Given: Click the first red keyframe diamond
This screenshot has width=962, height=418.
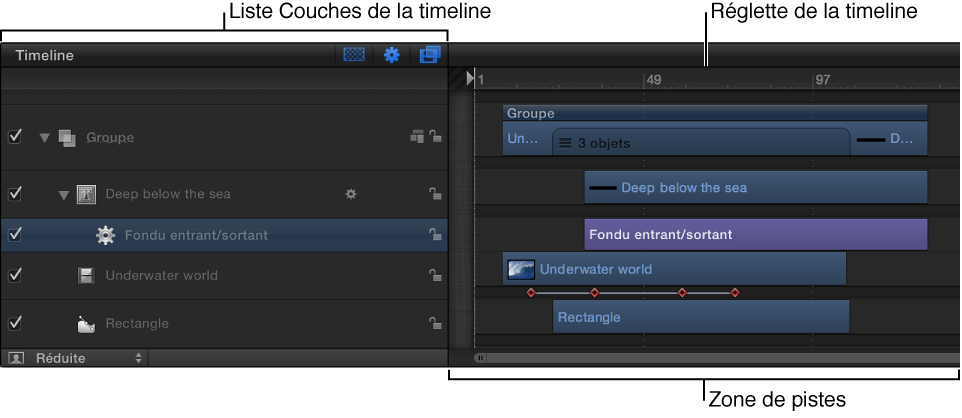Looking at the screenshot, I should point(531,293).
